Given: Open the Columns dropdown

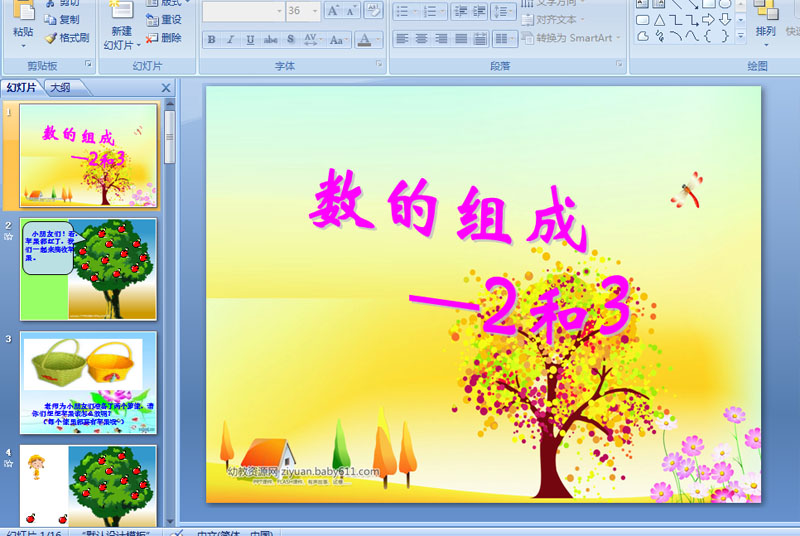Looking at the screenshot, I should [505, 39].
